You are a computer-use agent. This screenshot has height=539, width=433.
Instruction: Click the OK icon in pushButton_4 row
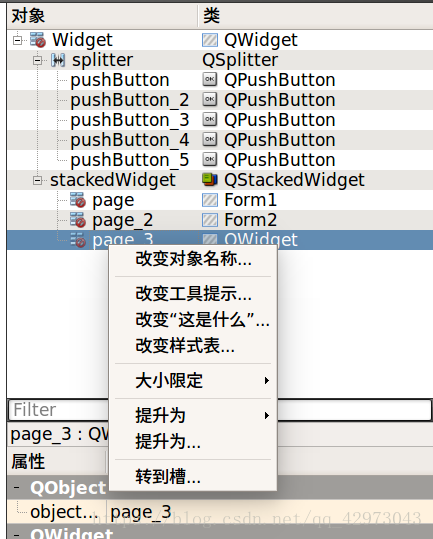(210, 140)
